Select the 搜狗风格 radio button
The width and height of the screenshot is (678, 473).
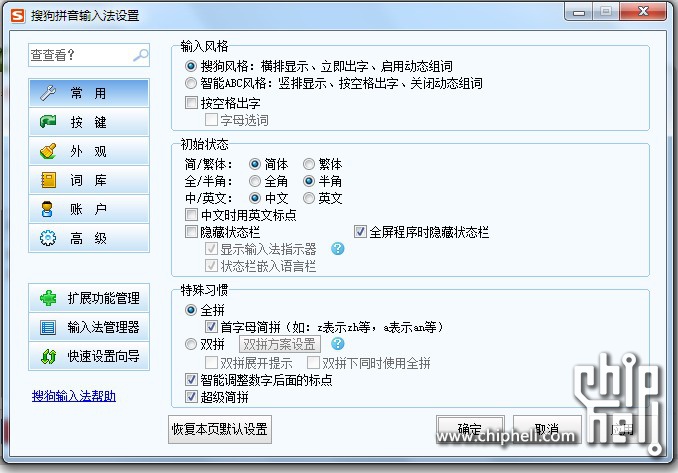[x=191, y=66]
